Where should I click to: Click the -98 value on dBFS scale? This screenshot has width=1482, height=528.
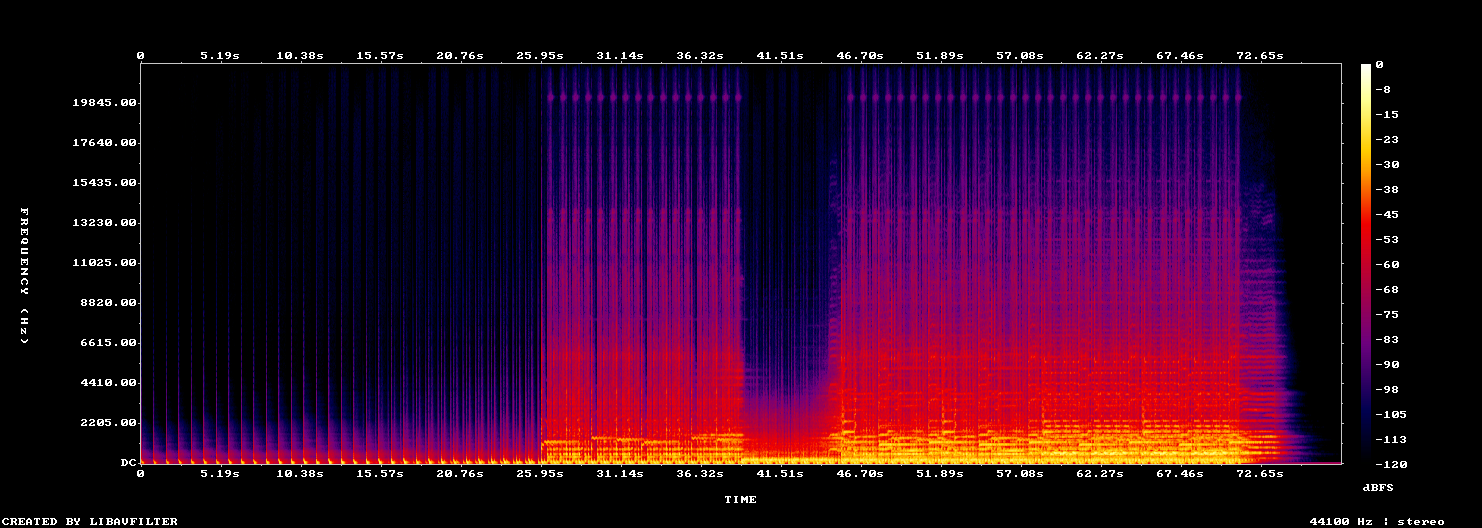pyautogui.click(x=1387, y=390)
